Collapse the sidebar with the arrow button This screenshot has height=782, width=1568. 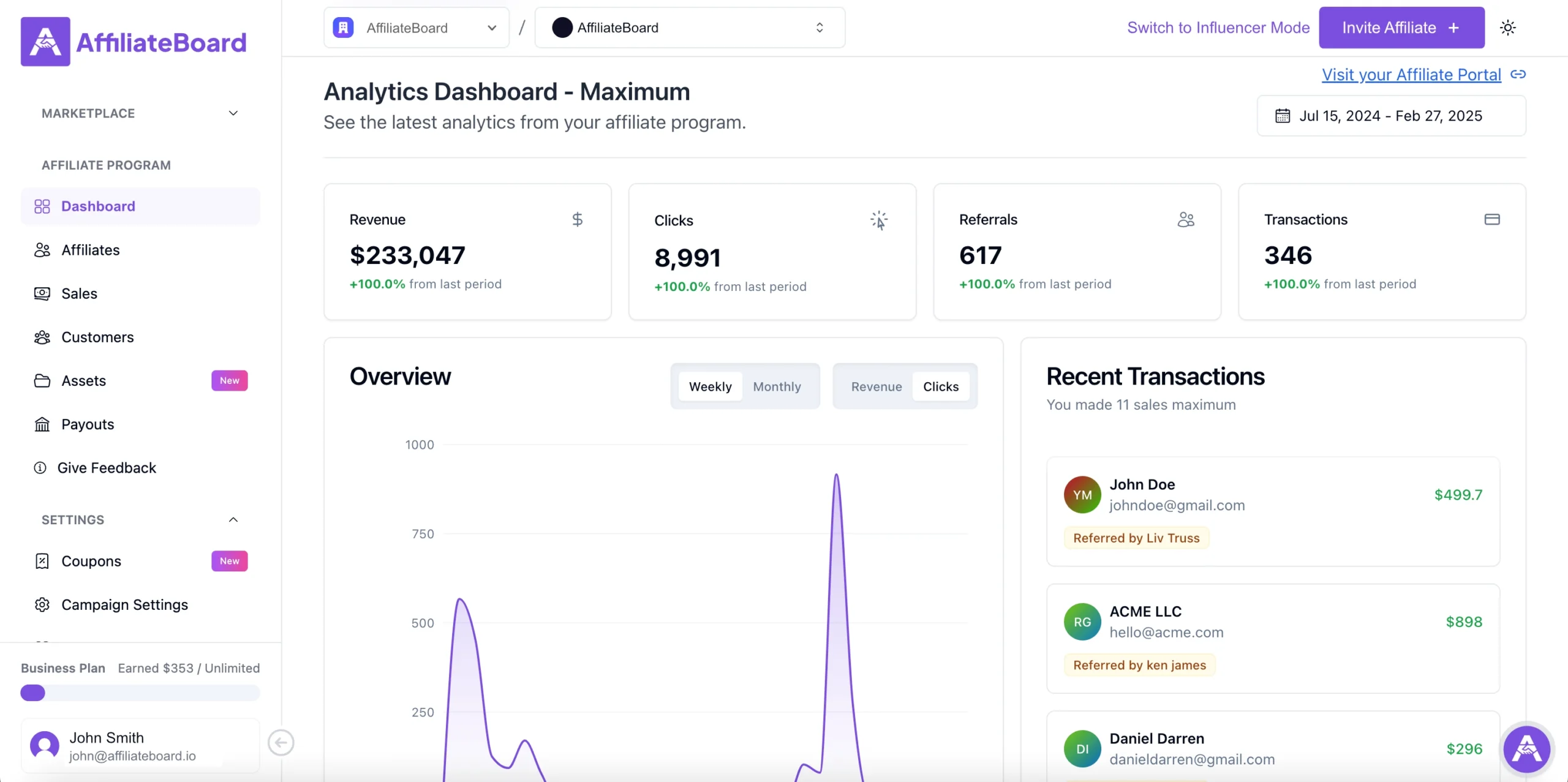281,743
